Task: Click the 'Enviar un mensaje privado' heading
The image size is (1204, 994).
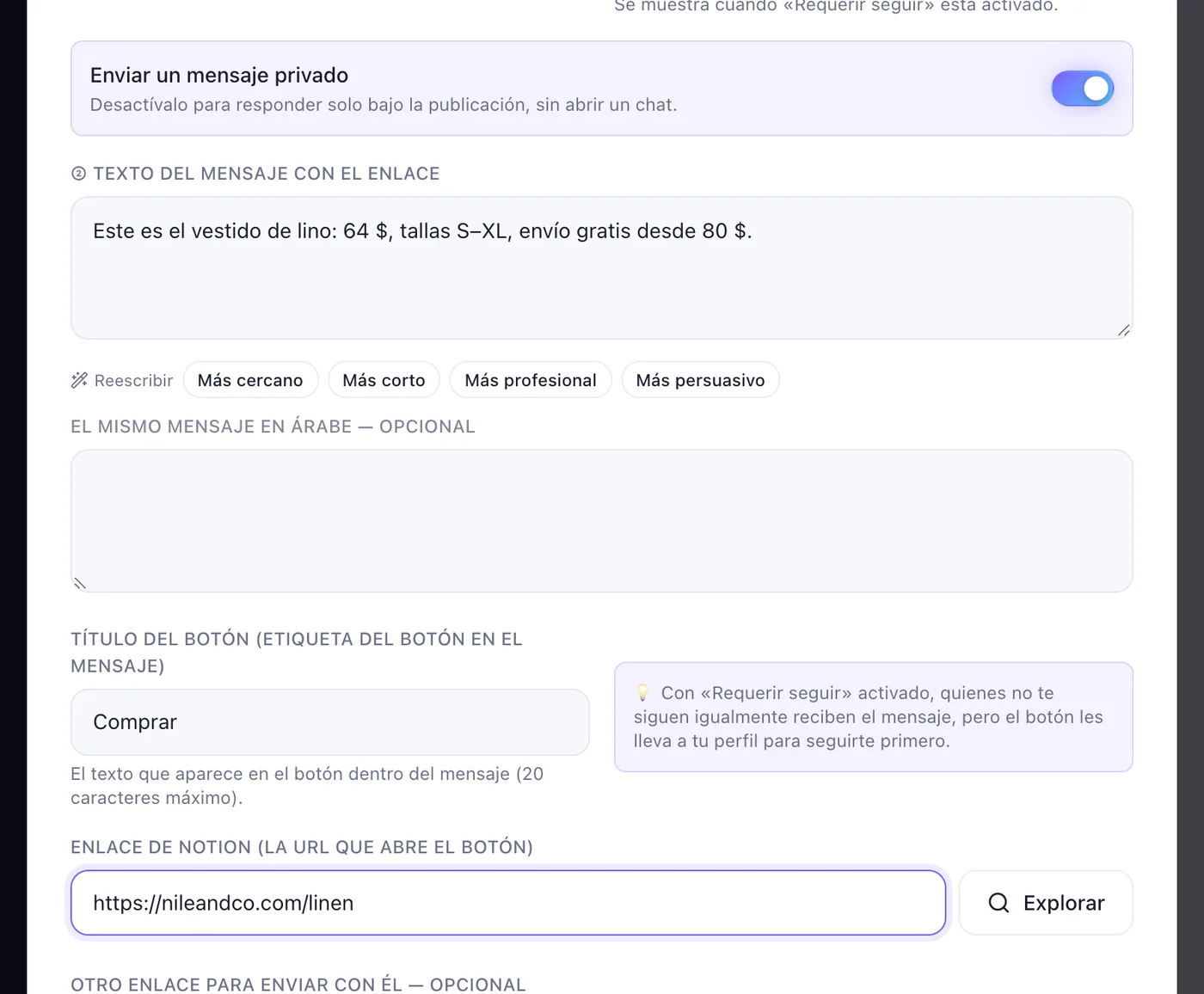Action: point(219,76)
